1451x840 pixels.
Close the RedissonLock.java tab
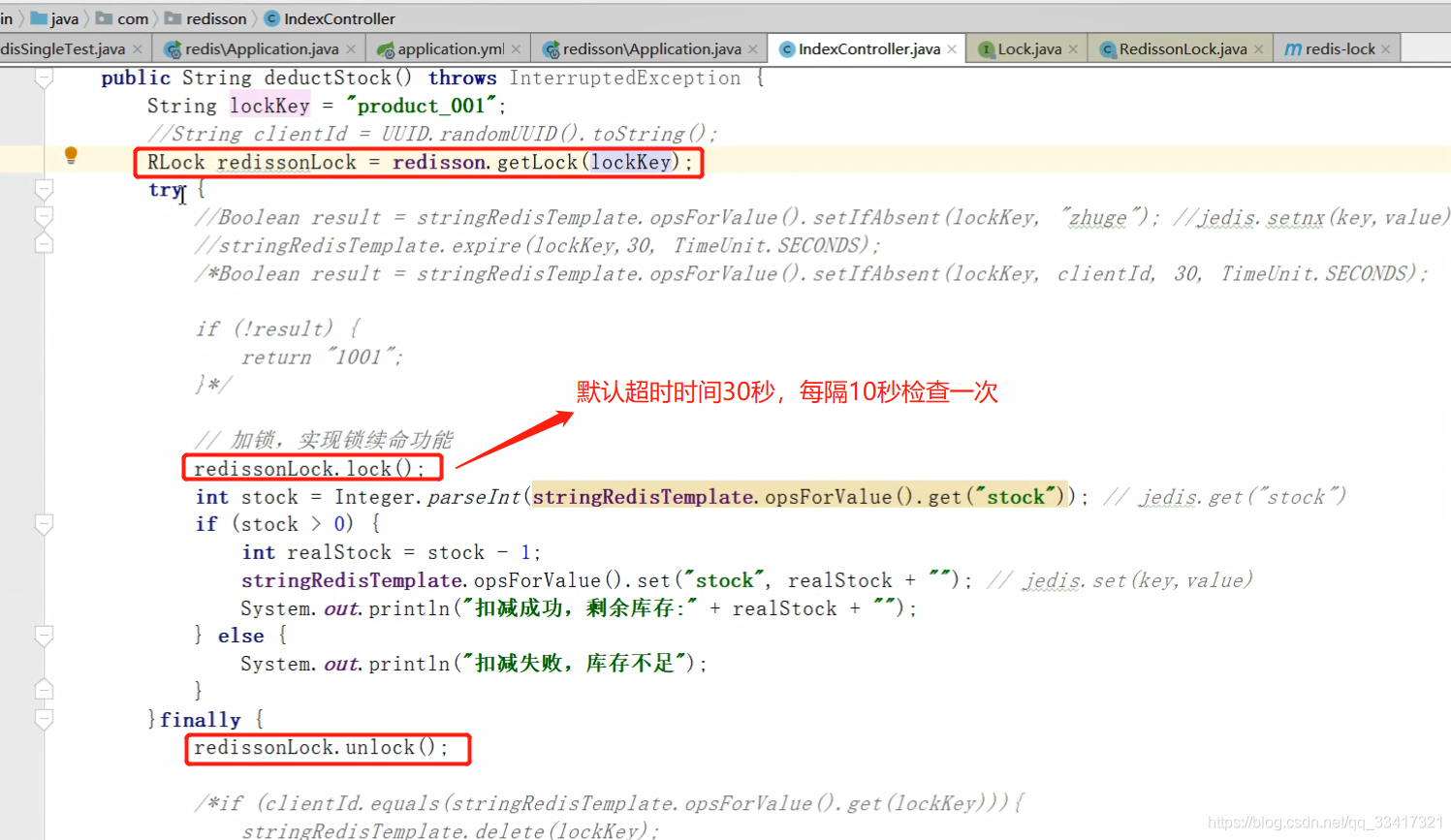coord(1258,48)
